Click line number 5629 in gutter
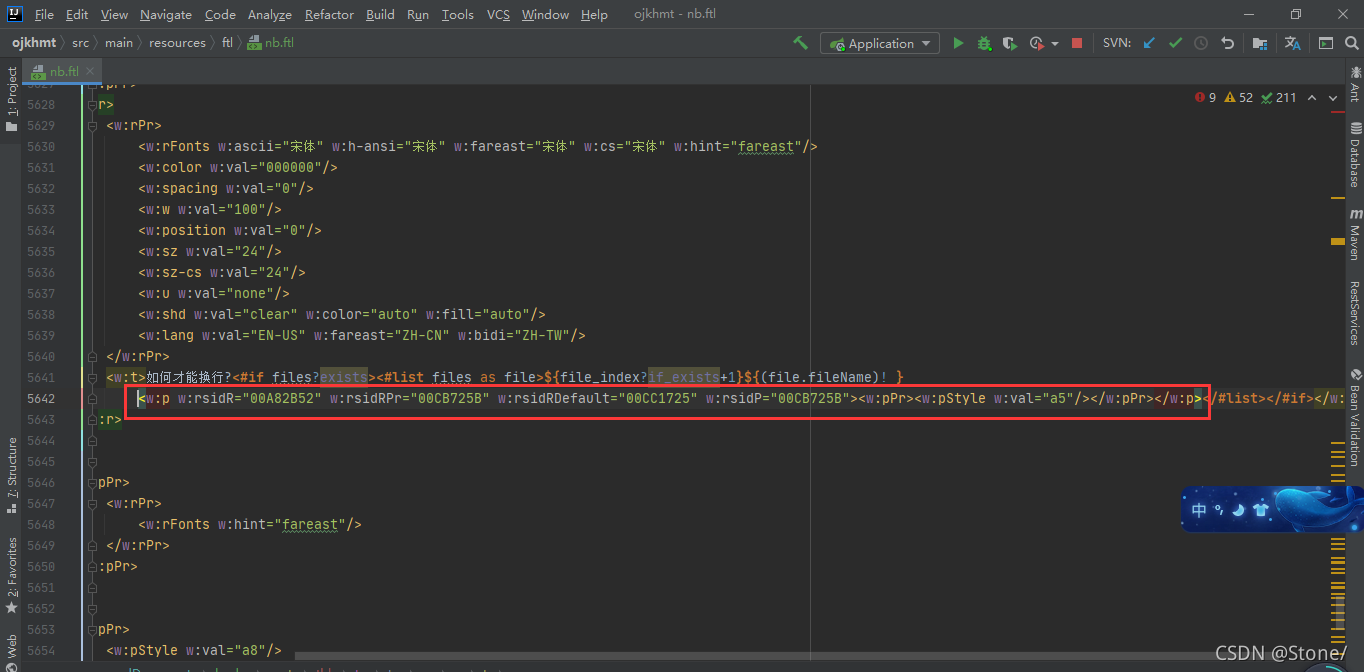1364x672 pixels. [41, 125]
